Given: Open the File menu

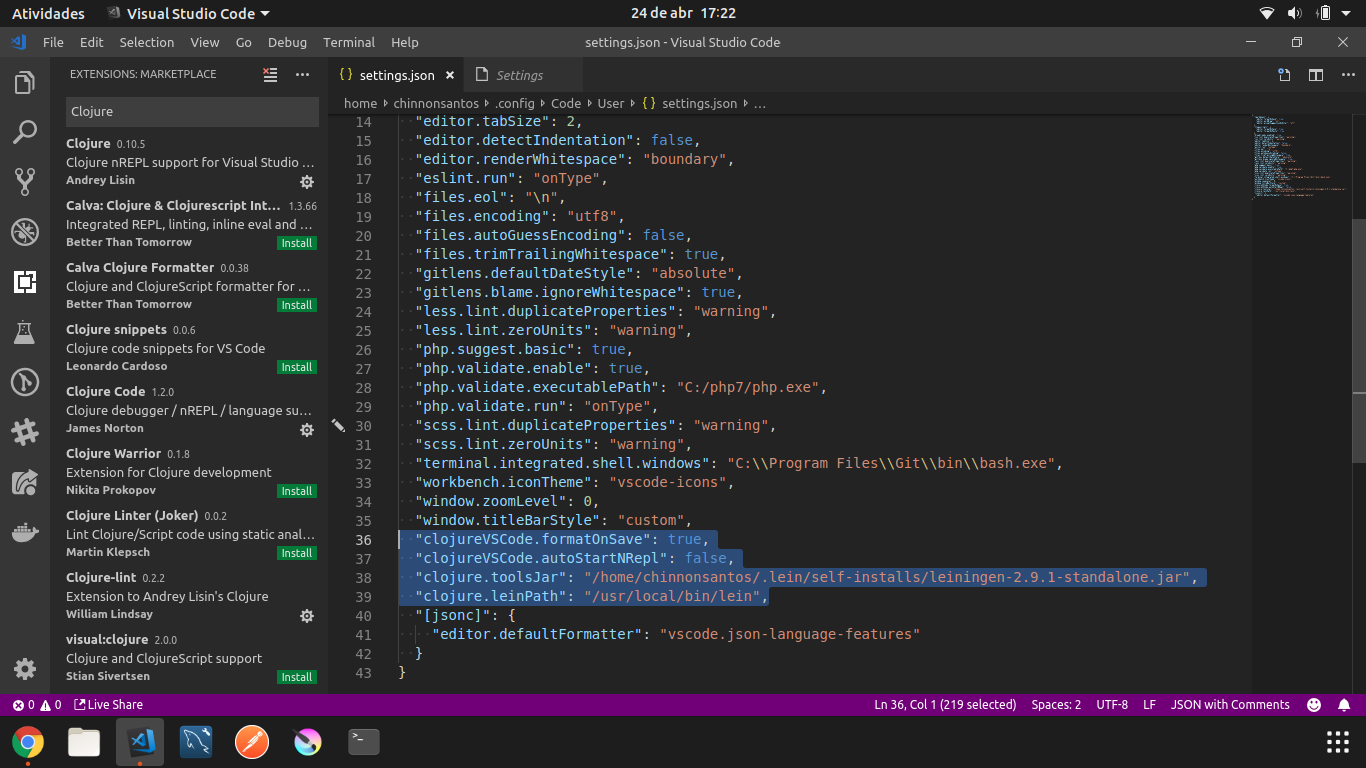Looking at the screenshot, I should click(53, 42).
